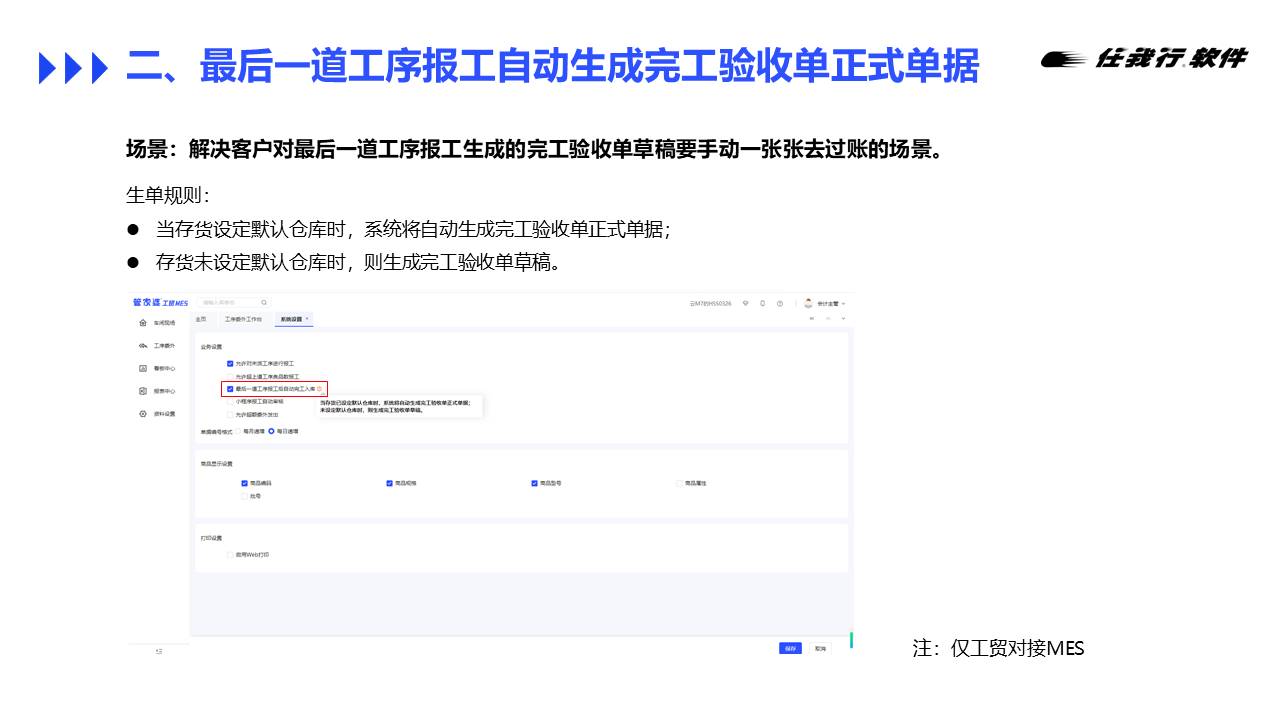Open 工序委外 via its sidebar icon
This screenshot has width=1280, height=720.
coord(144,345)
